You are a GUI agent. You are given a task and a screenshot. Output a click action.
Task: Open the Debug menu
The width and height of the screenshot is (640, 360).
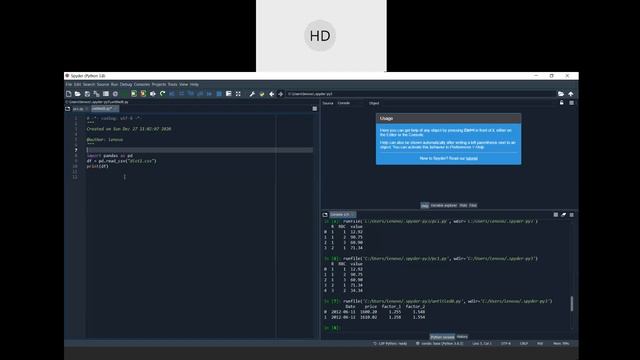(126, 84)
